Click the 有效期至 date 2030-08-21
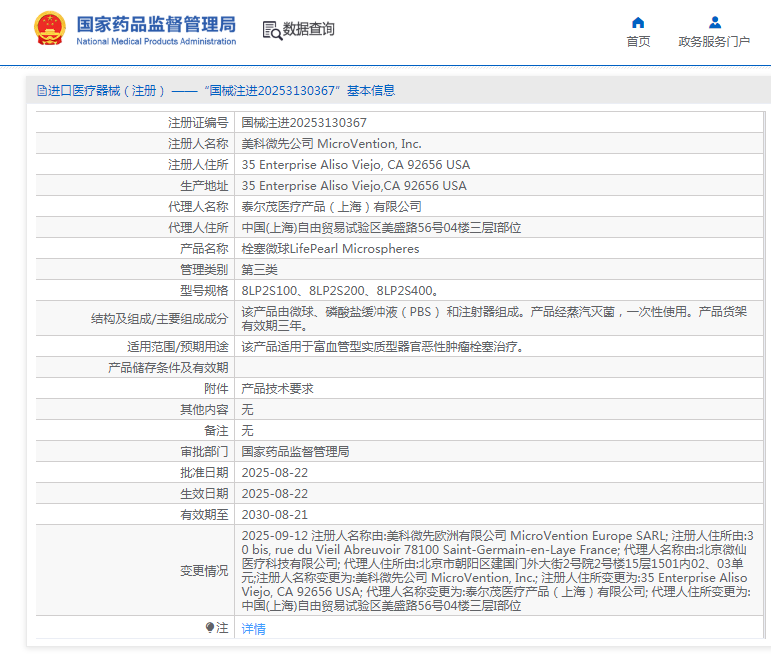Viewport: 771px width, 657px height. pos(275,514)
